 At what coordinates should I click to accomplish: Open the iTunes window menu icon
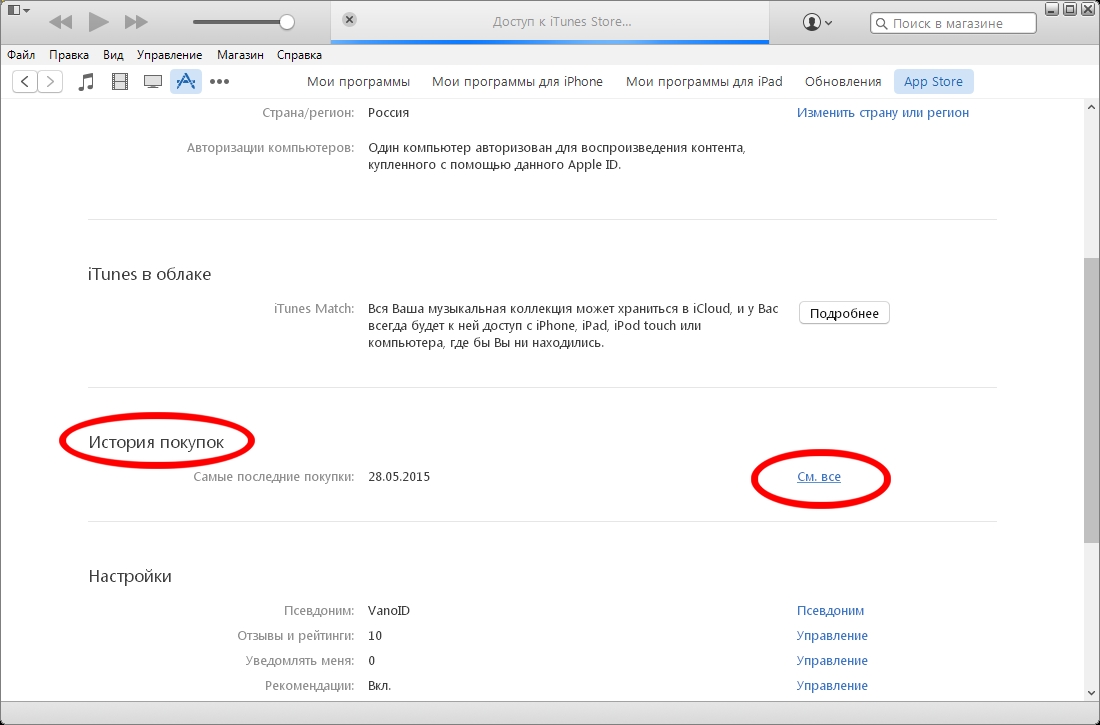point(18,11)
